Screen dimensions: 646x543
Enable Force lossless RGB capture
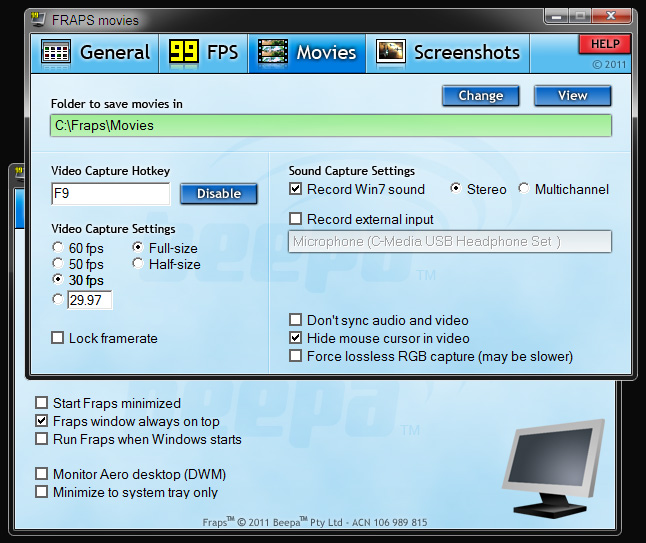(295, 356)
